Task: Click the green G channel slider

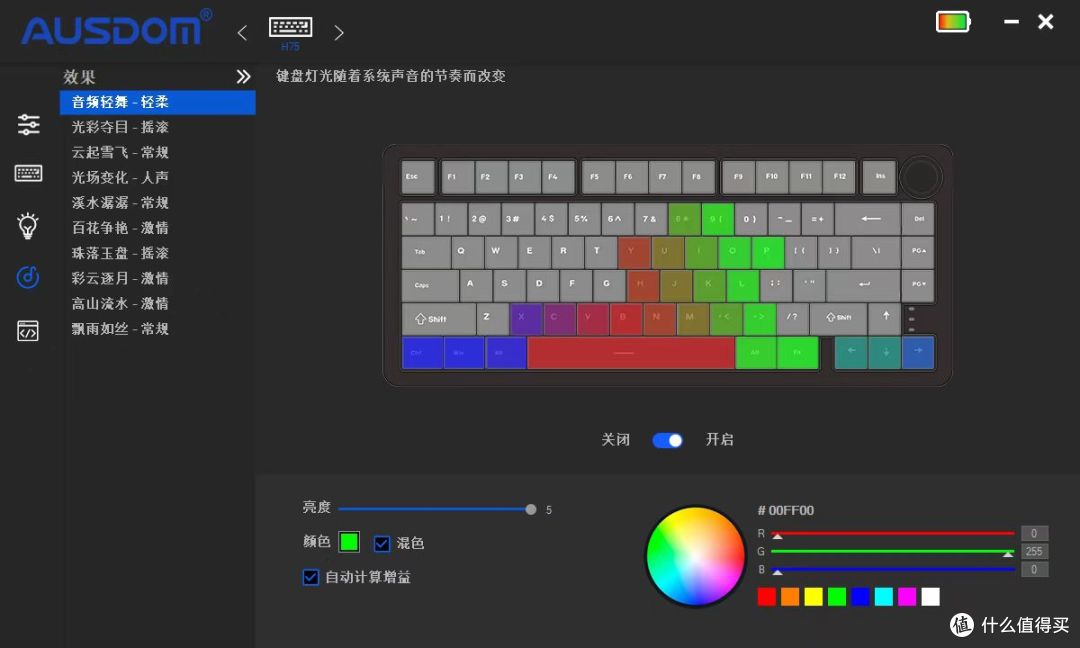Action: tap(893, 552)
